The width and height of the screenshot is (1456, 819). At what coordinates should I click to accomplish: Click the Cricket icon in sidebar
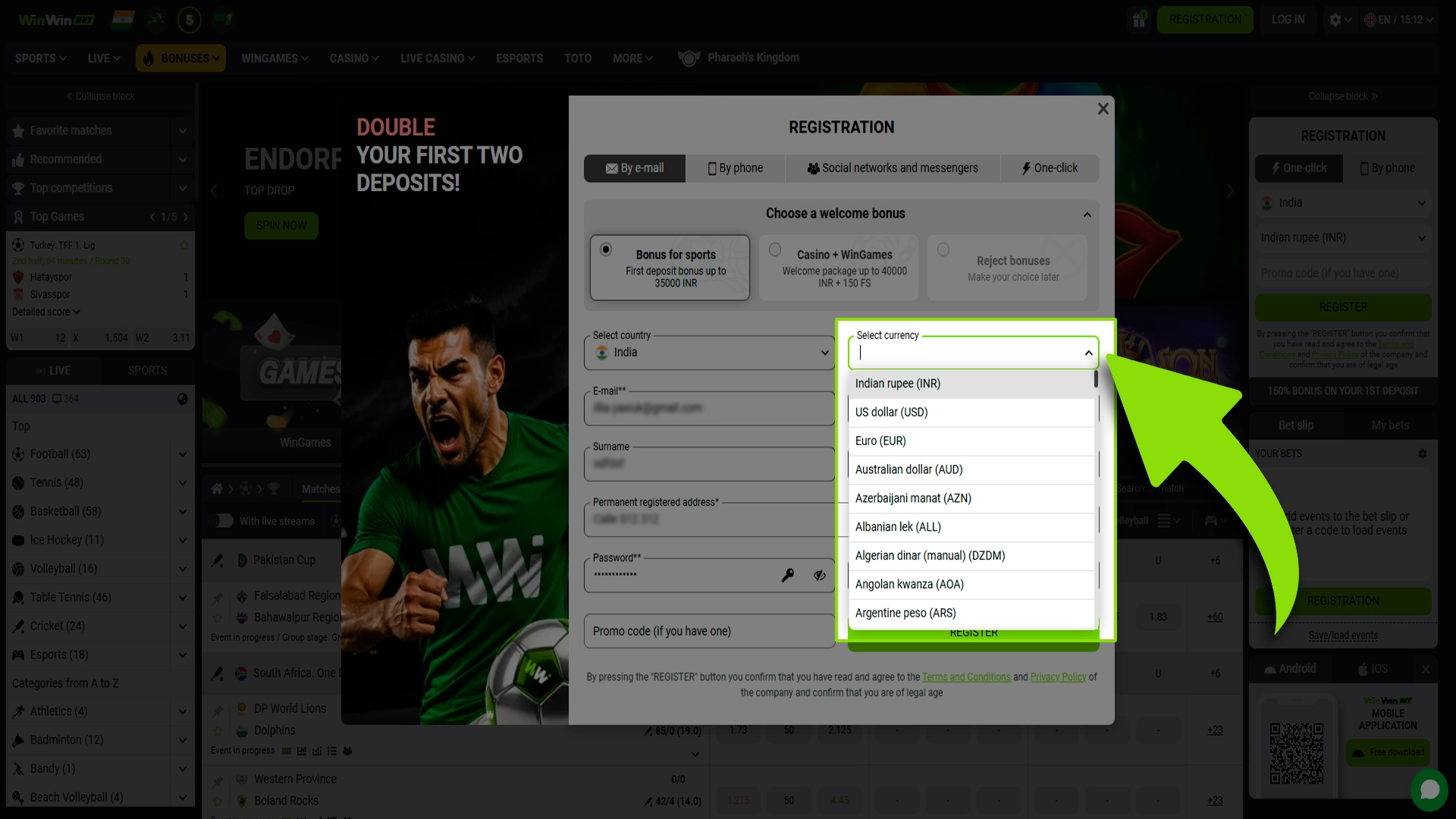[18, 626]
